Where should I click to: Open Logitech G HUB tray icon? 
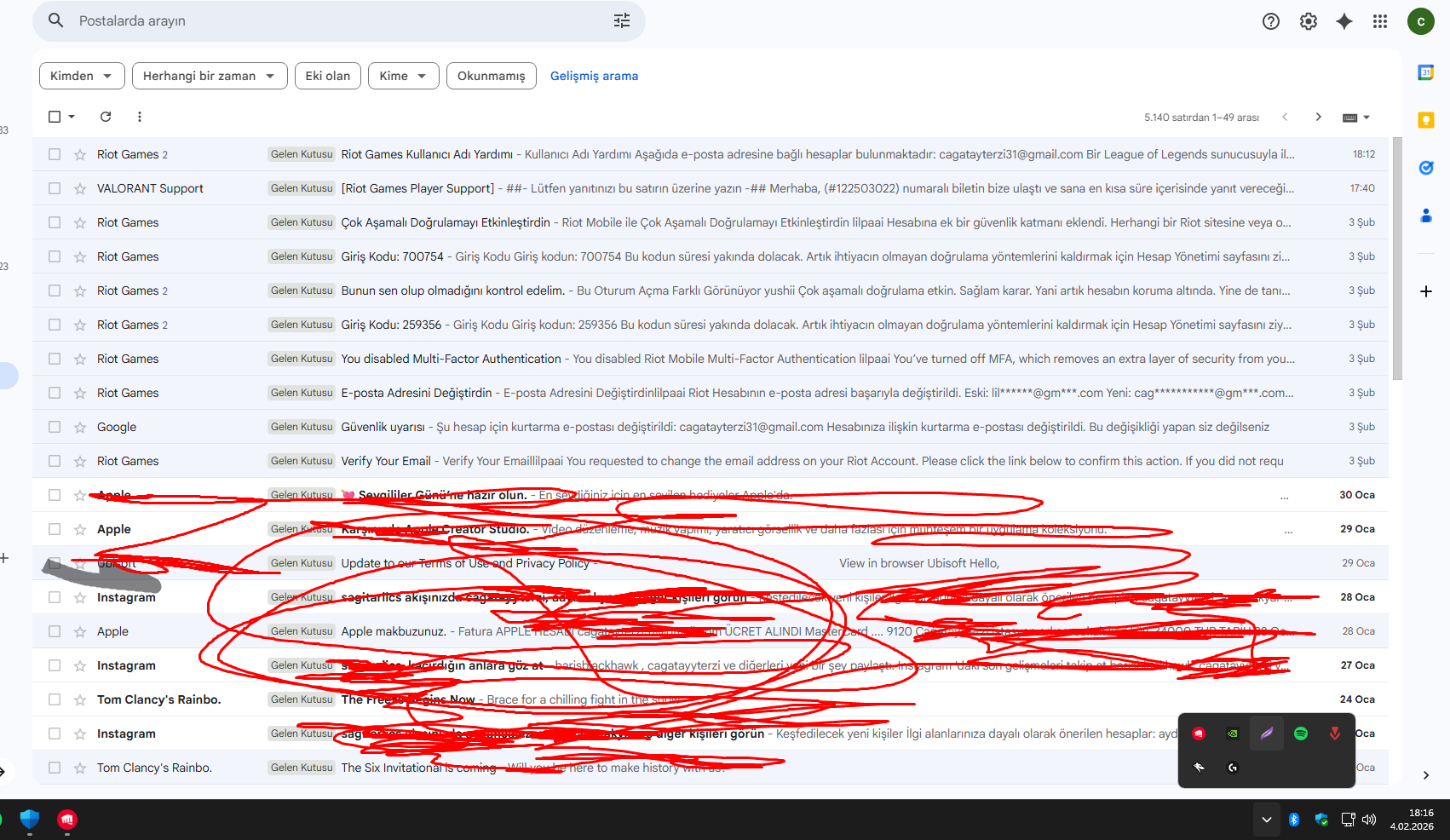pos(1233,768)
